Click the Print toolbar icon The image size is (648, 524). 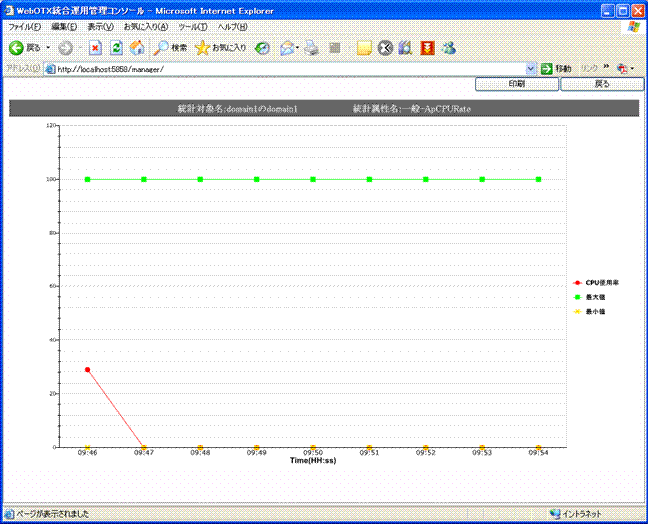pos(312,47)
